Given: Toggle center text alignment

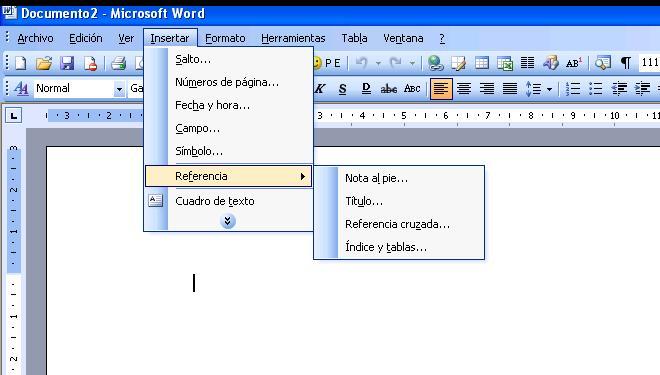Looking at the screenshot, I should point(464,89).
